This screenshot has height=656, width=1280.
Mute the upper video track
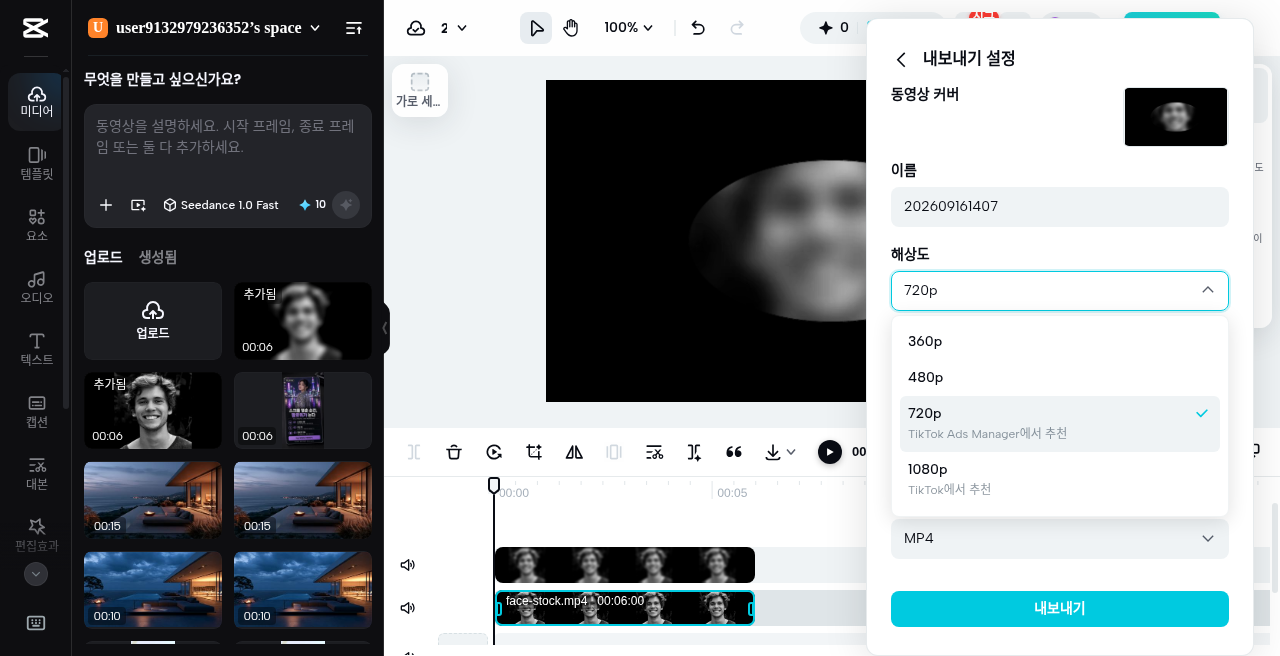[407, 565]
